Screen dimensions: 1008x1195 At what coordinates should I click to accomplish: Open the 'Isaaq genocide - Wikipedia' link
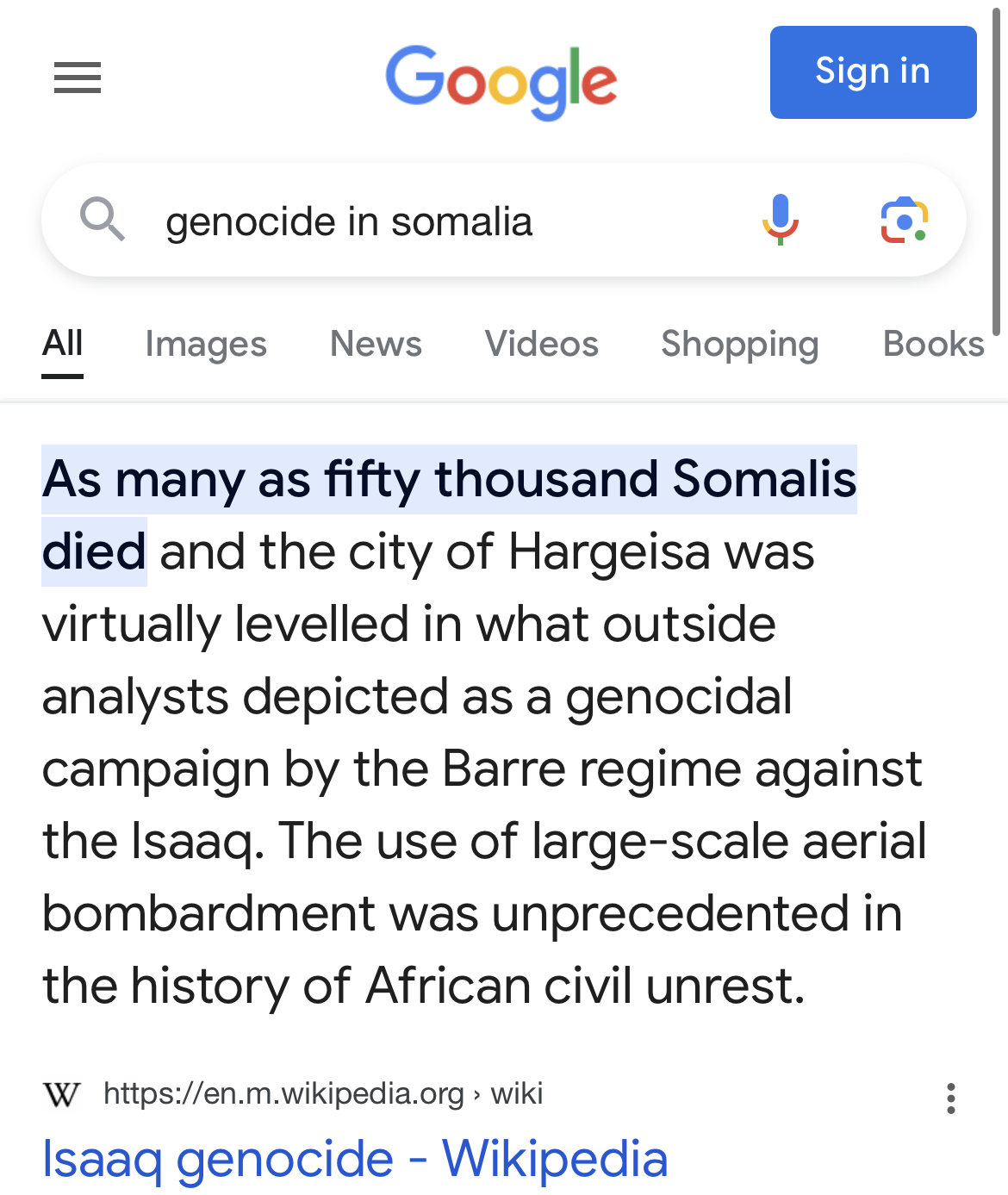tap(355, 1158)
